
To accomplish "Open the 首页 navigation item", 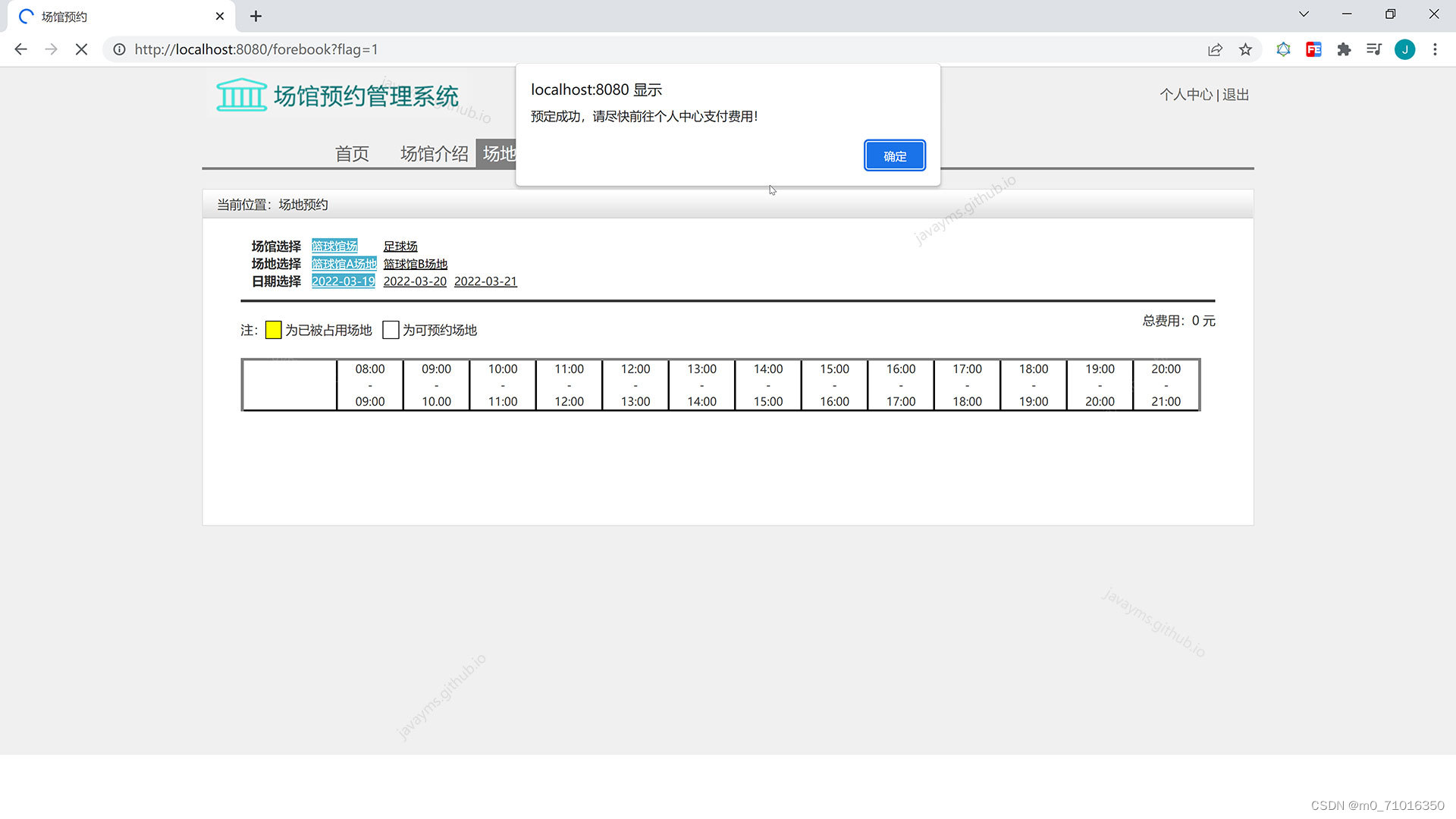I will 352,153.
